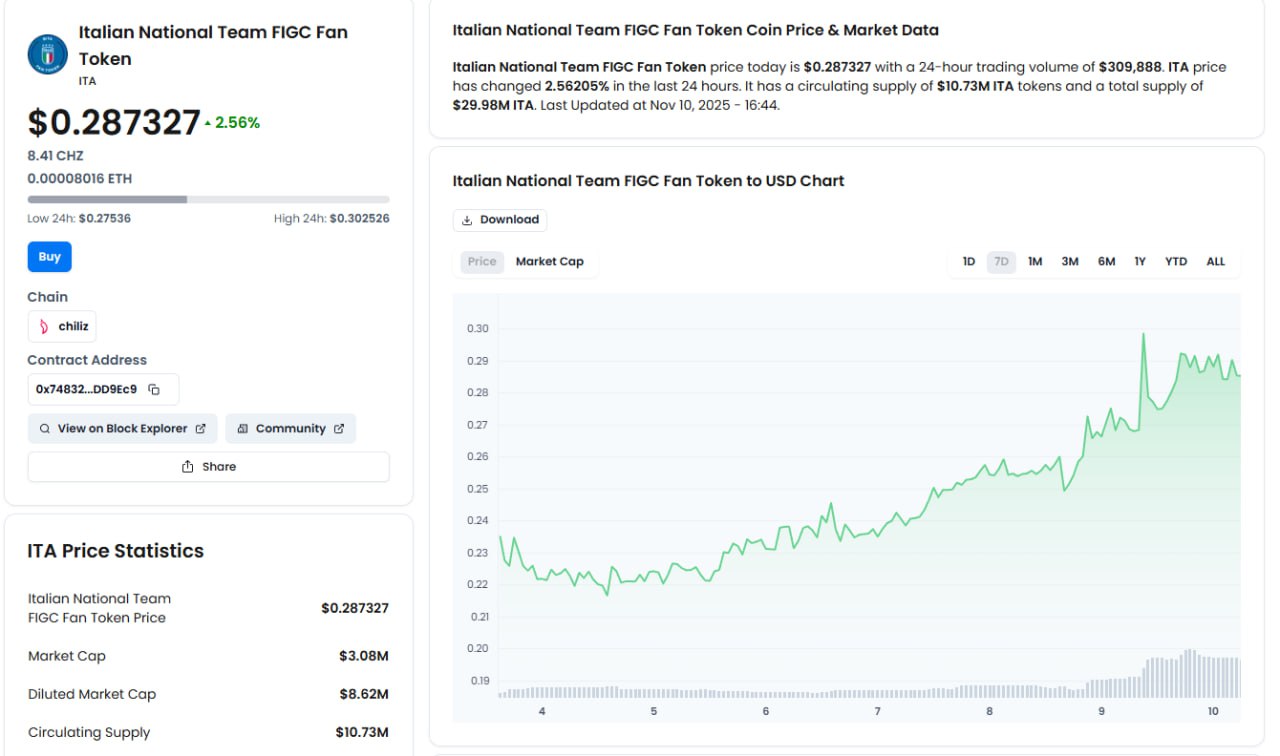The height and width of the screenshot is (756, 1280).
Task: Click the green price change arrow
Action: (x=208, y=123)
